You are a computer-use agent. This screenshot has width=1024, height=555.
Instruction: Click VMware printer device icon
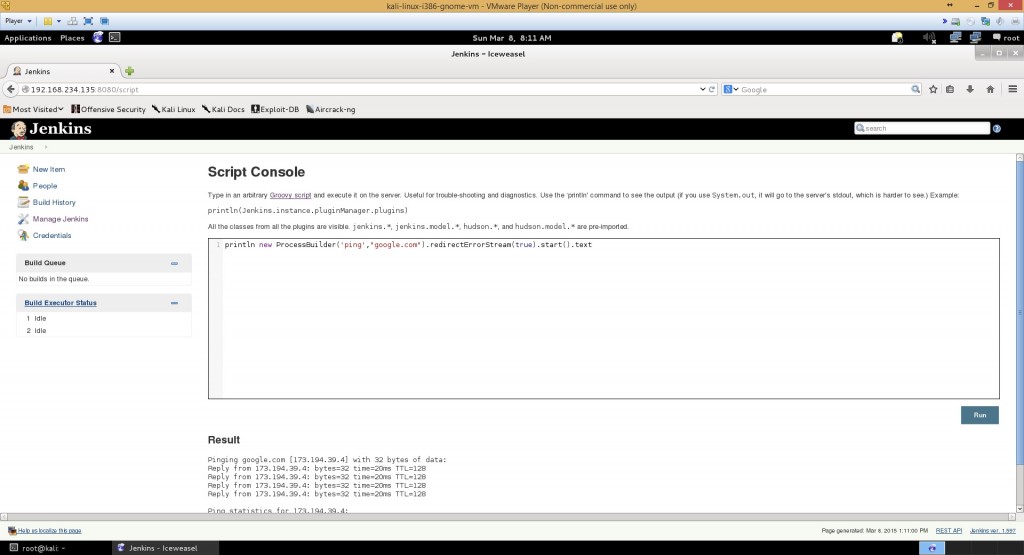point(1015,21)
